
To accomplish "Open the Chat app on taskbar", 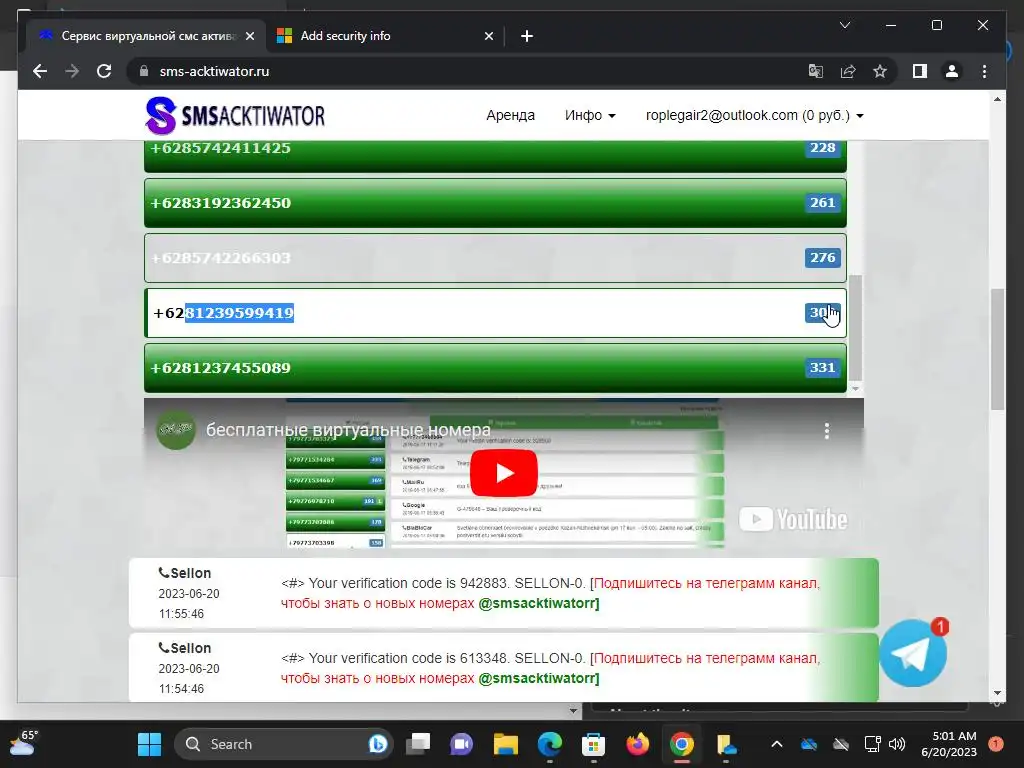I will (x=462, y=744).
